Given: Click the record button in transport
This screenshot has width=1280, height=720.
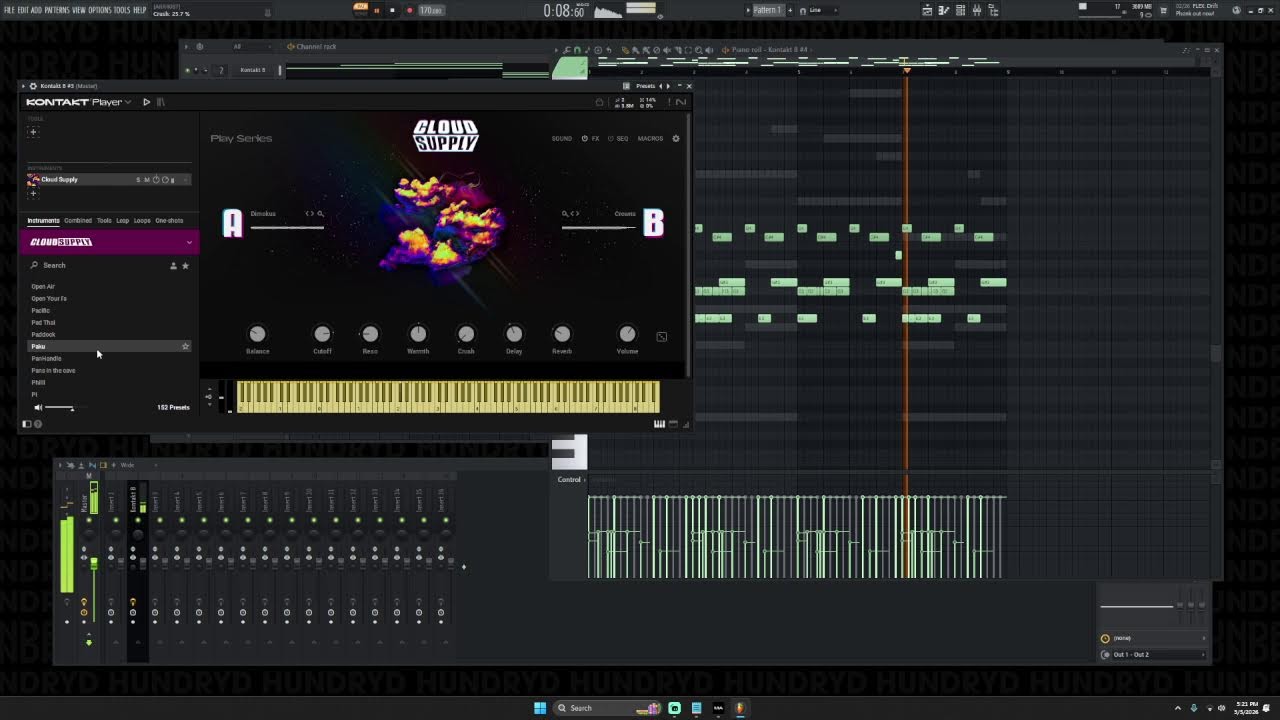Looking at the screenshot, I should [409, 10].
